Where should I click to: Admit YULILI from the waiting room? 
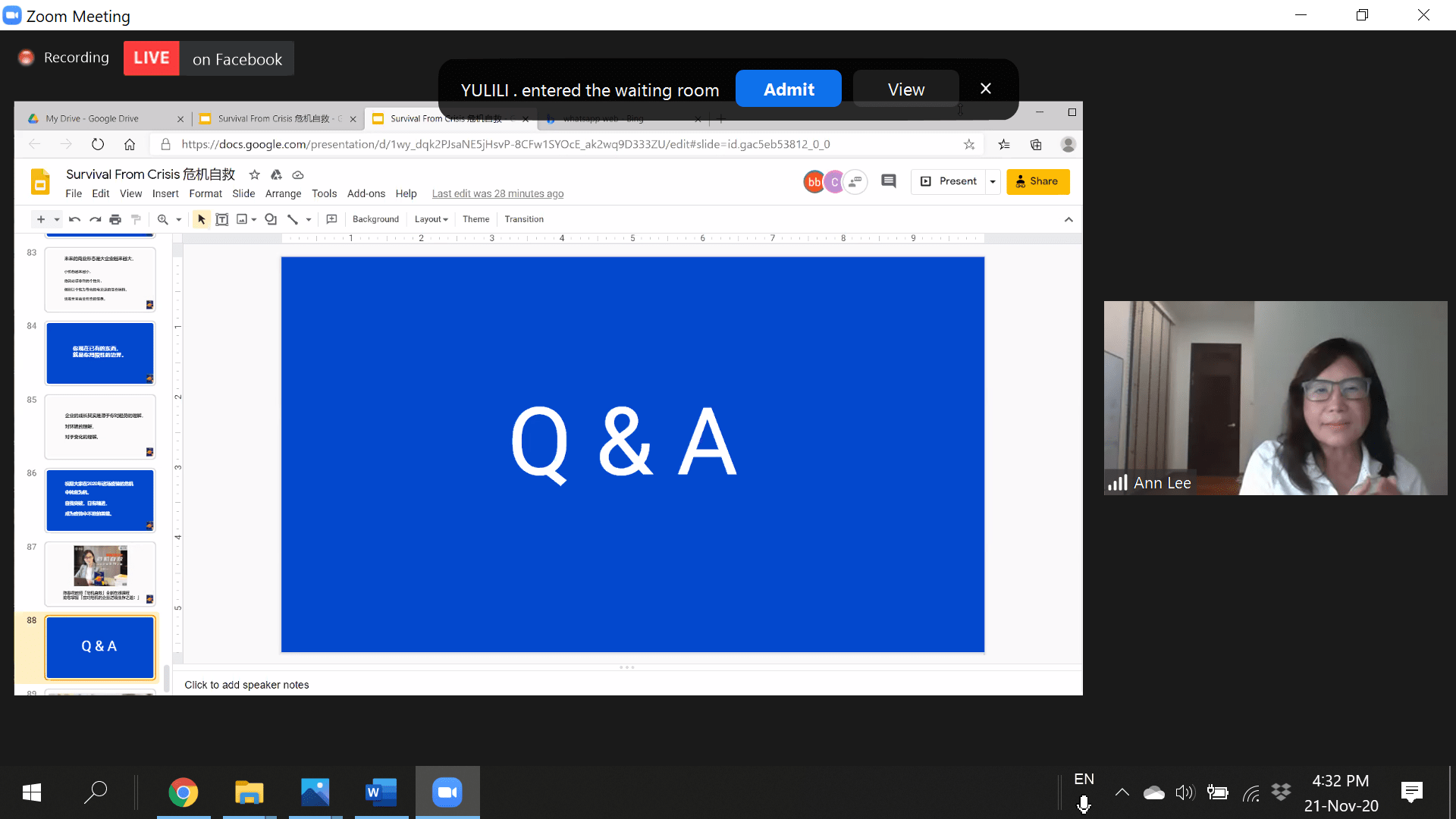pyautogui.click(x=788, y=89)
